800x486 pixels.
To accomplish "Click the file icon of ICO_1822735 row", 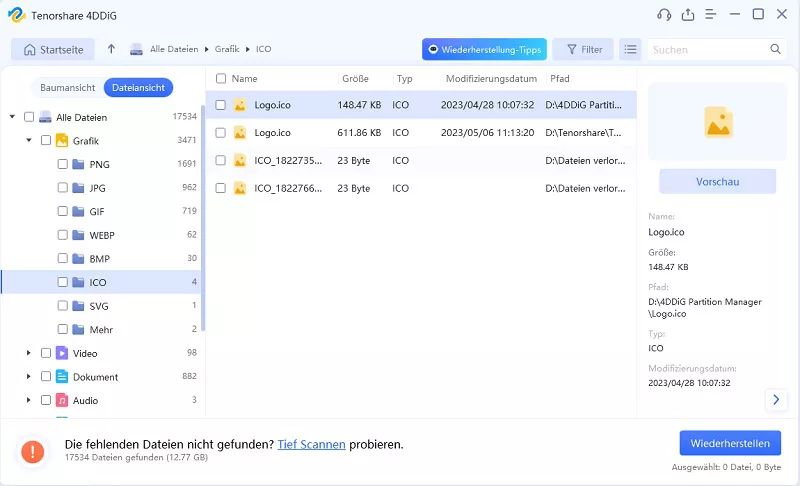I will (x=240, y=160).
